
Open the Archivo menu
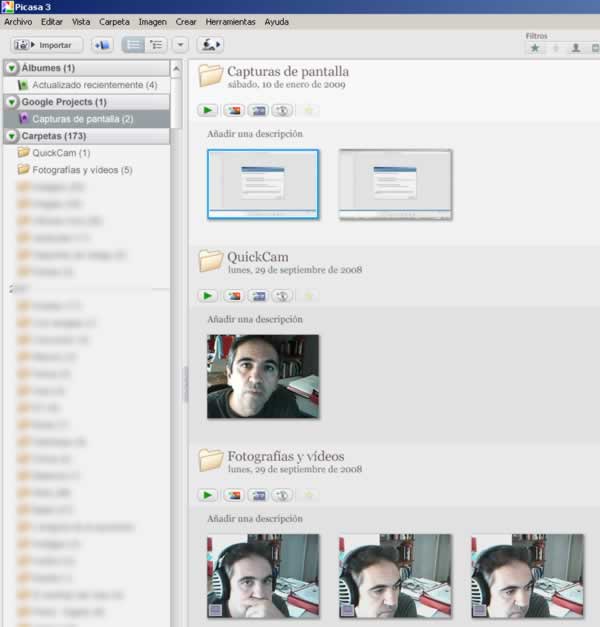click(x=18, y=22)
